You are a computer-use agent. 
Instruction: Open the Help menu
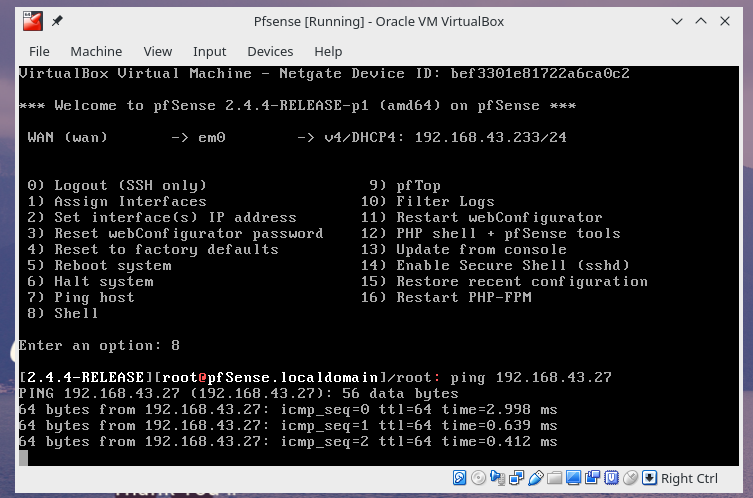[x=328, y=51]
